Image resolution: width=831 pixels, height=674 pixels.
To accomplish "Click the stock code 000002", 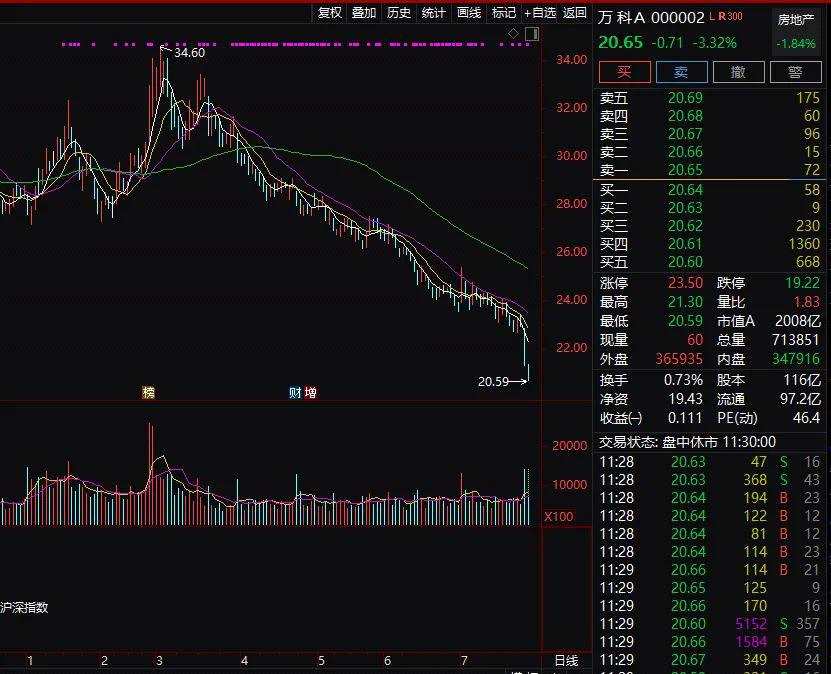I will click(677, 18).
